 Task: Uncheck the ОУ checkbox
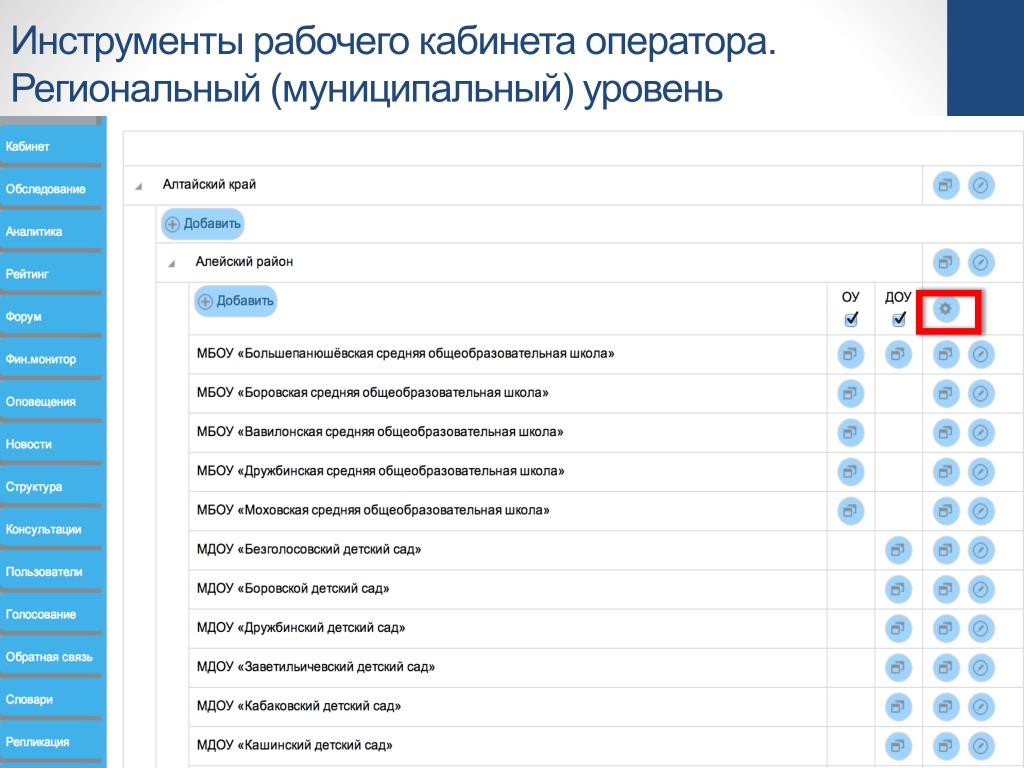coord(851,319)
